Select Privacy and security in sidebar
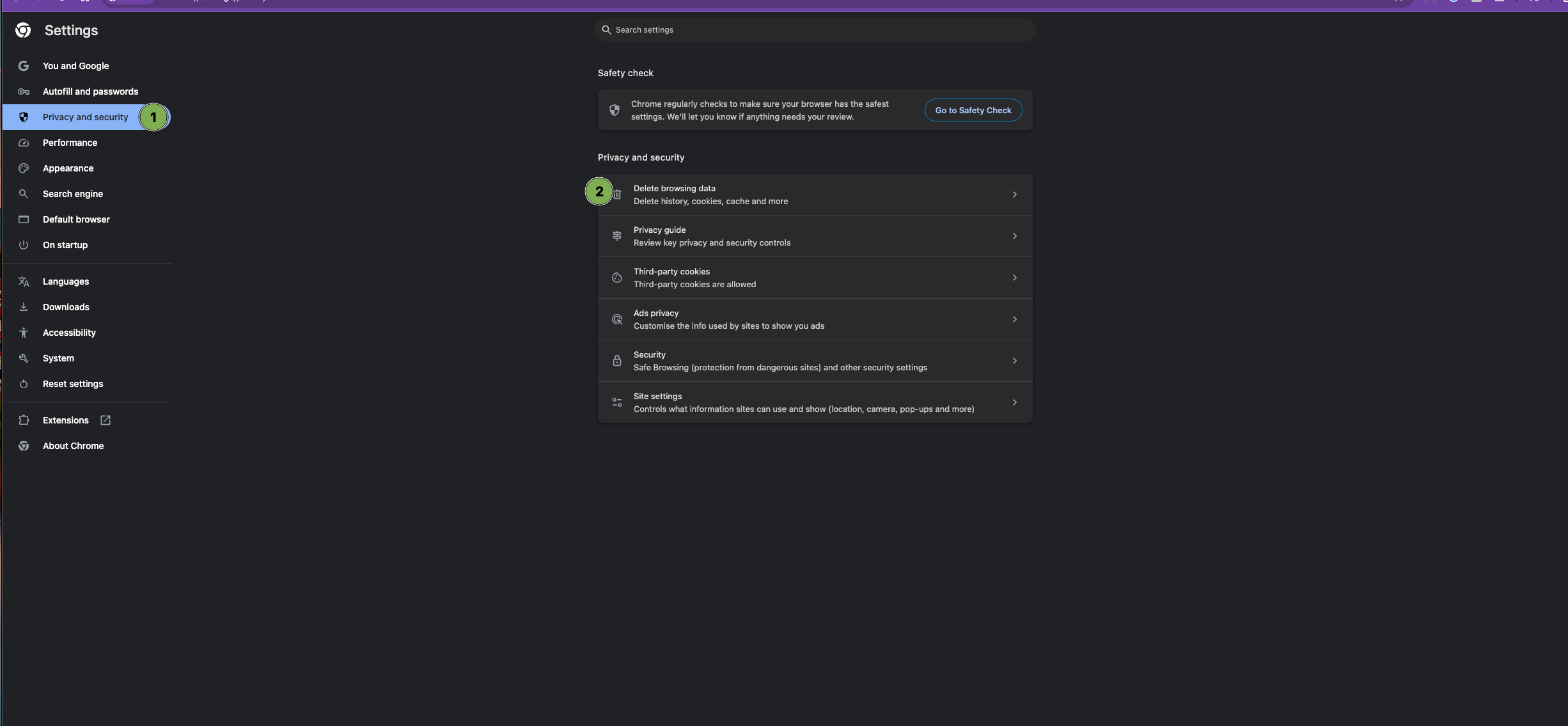This screenshot has width=1568, height=726. click(x=86, y=117)
